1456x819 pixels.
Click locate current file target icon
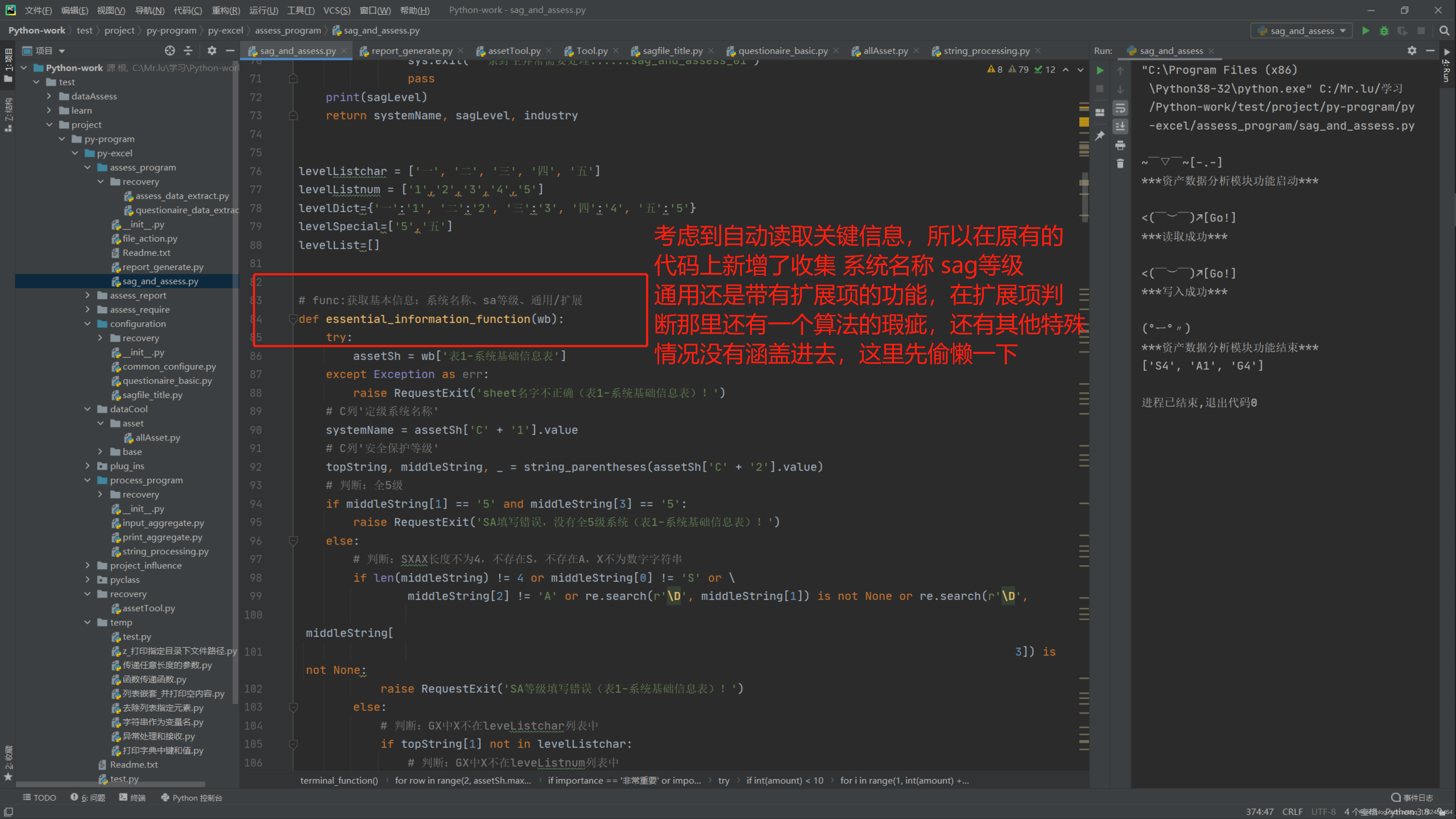170,51
